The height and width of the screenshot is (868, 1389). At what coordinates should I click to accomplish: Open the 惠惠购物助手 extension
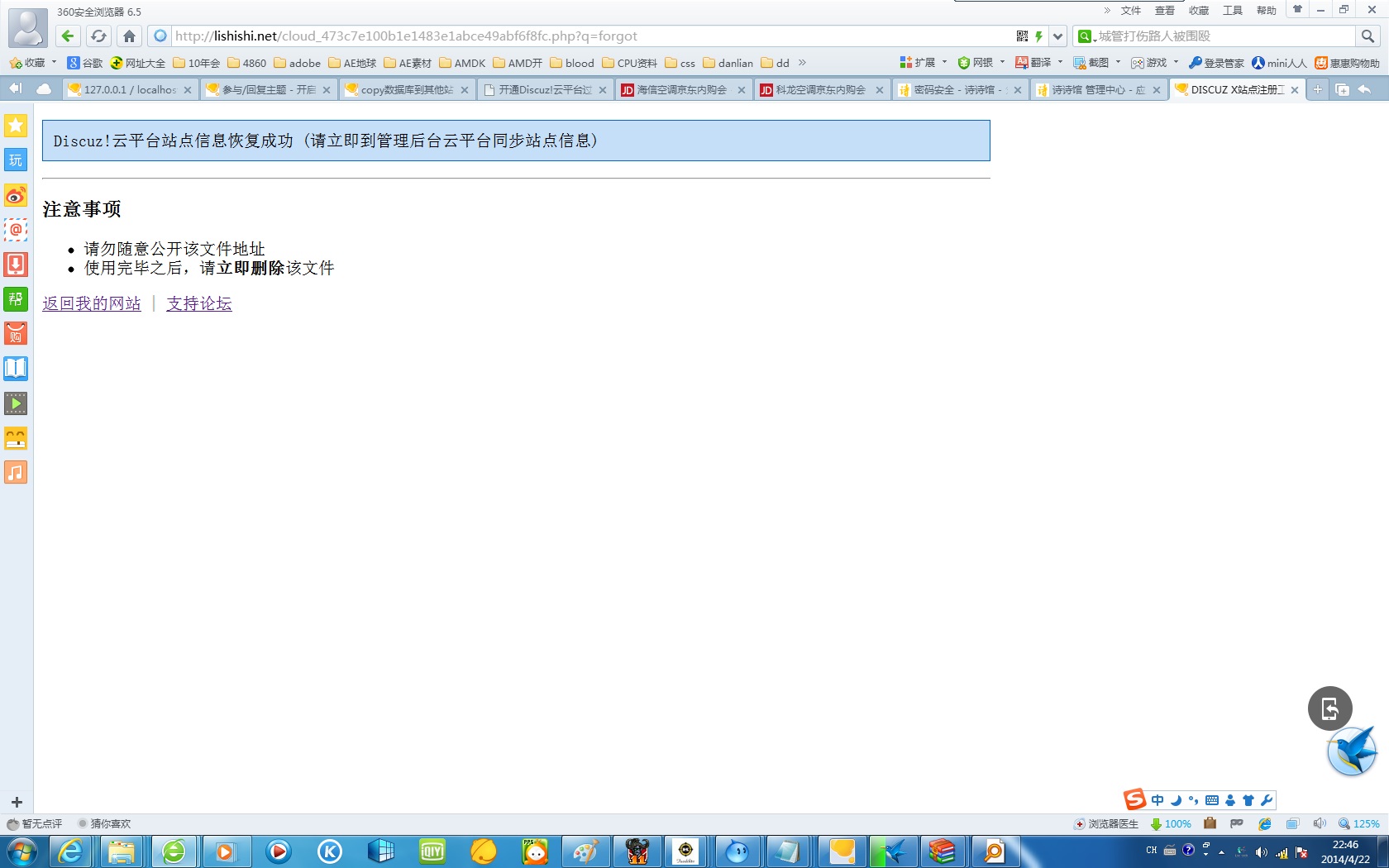pos(1347,63)
